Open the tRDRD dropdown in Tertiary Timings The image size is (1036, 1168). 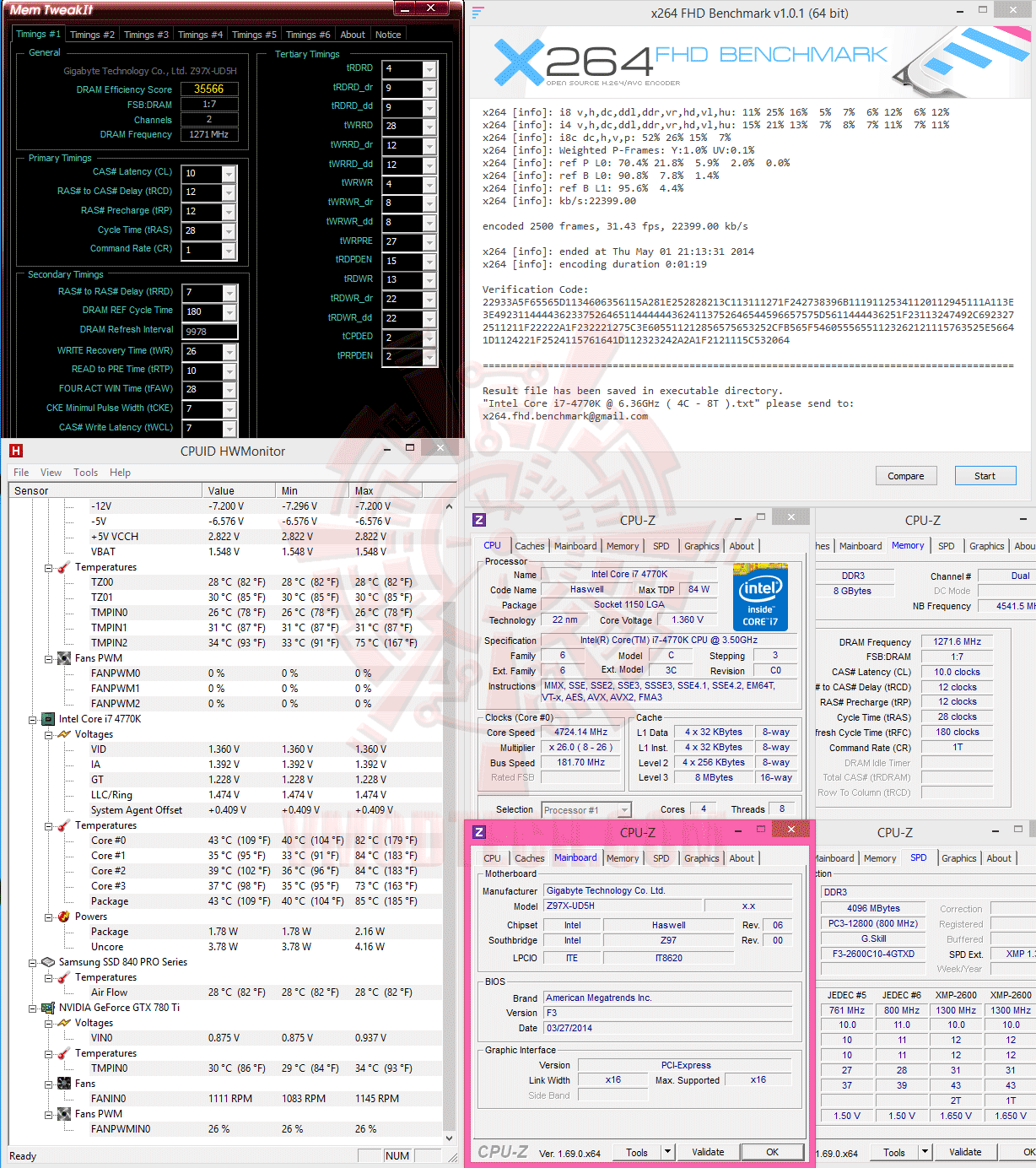(x=429, y=69)
